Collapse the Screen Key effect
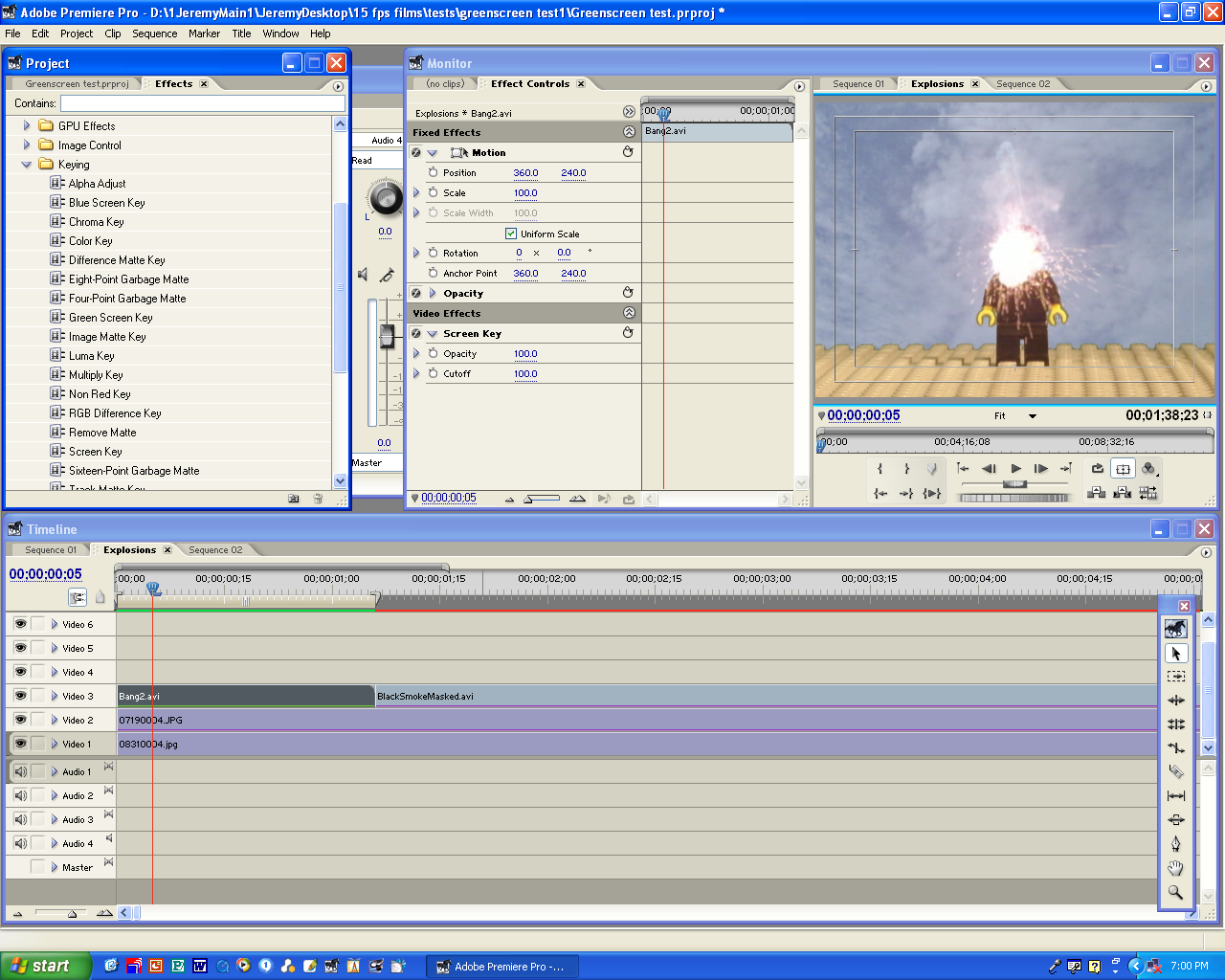The height and width of the screenshot is (980, 1225). click(433, 334)
